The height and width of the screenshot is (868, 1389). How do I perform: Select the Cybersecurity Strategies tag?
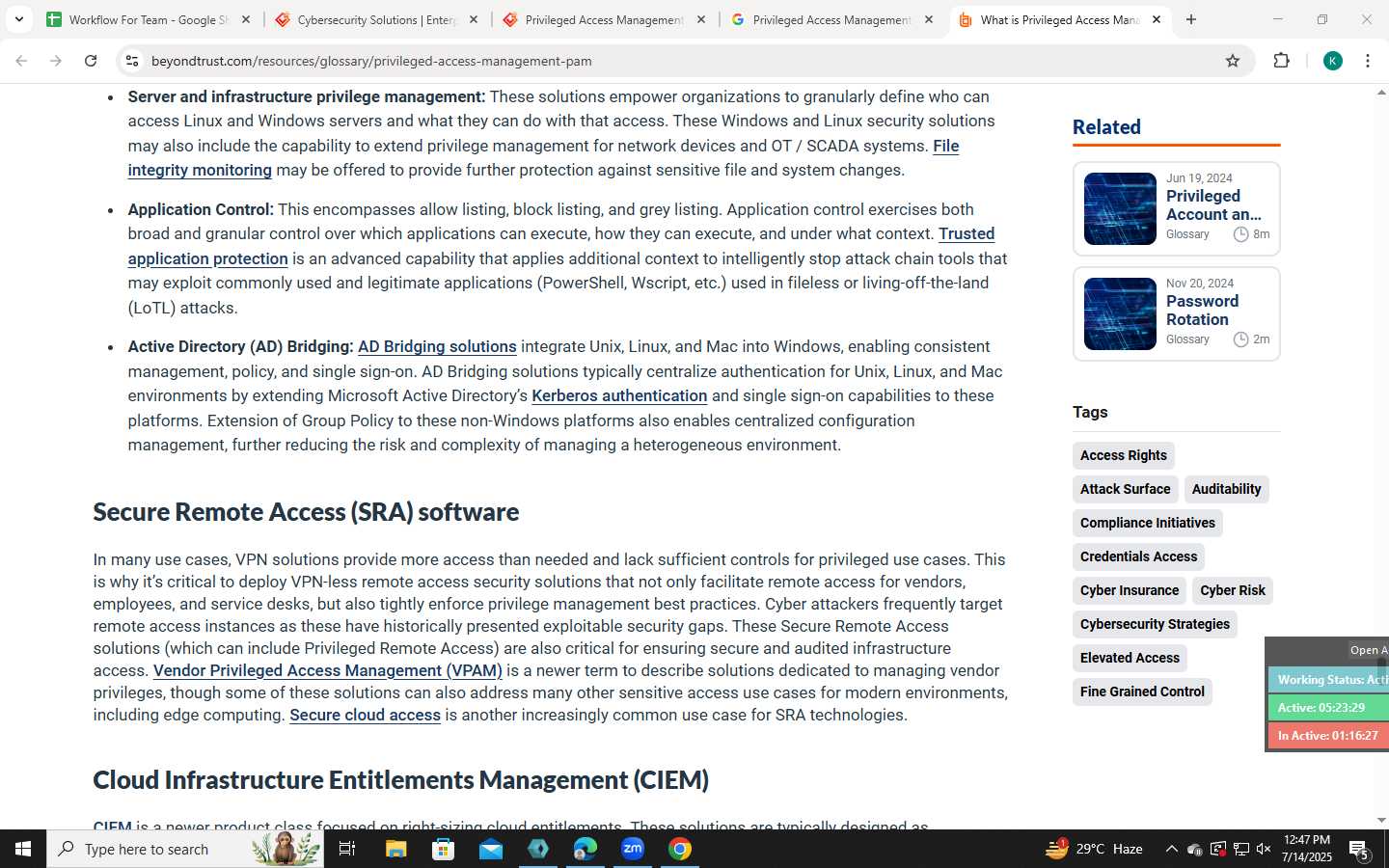[1155, 624]
